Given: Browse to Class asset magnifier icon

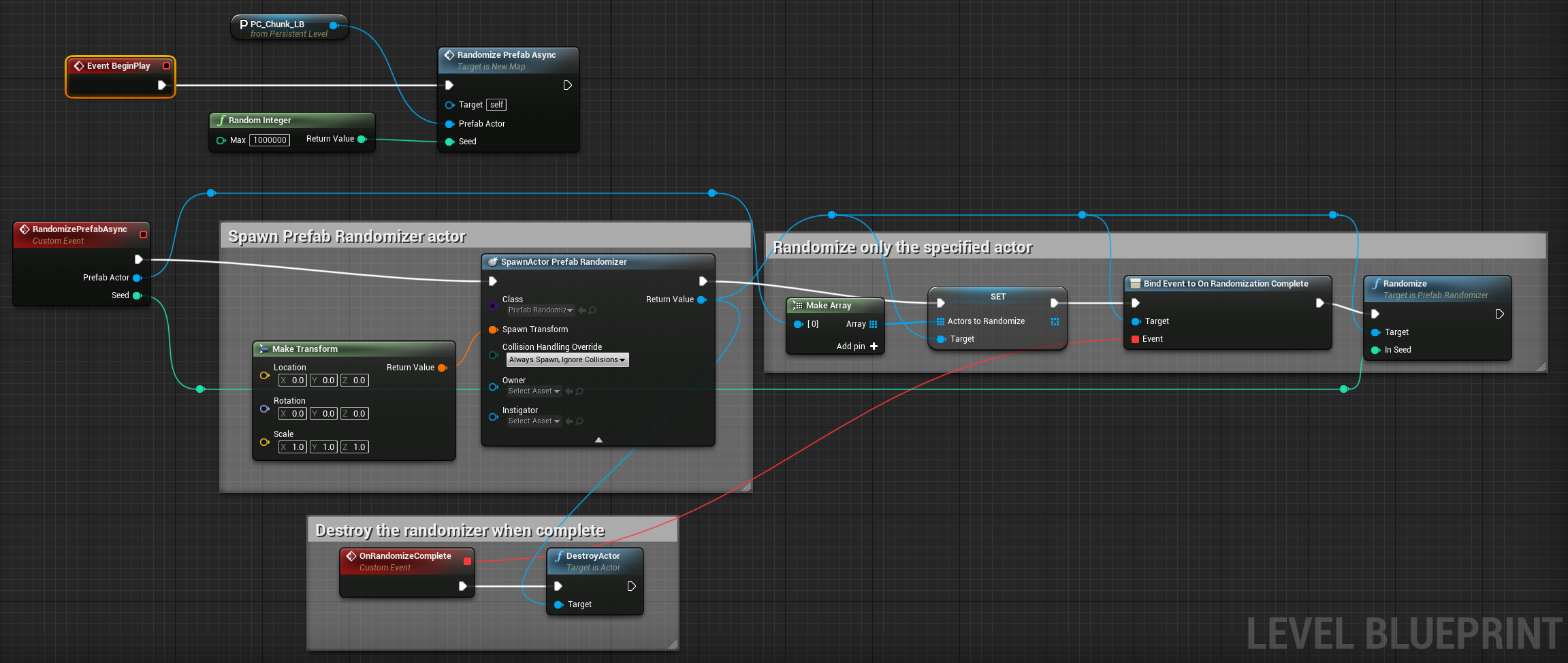Looking at the screenshot, I should coord(592,310).
